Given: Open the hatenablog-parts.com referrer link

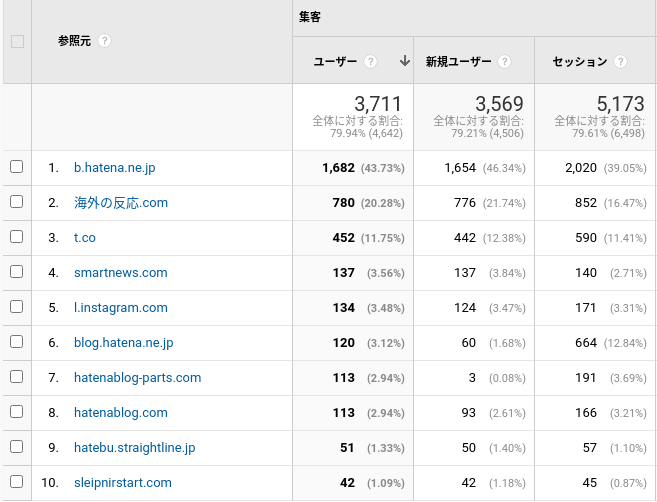Looking at the screenshot, I should point(137,378).
